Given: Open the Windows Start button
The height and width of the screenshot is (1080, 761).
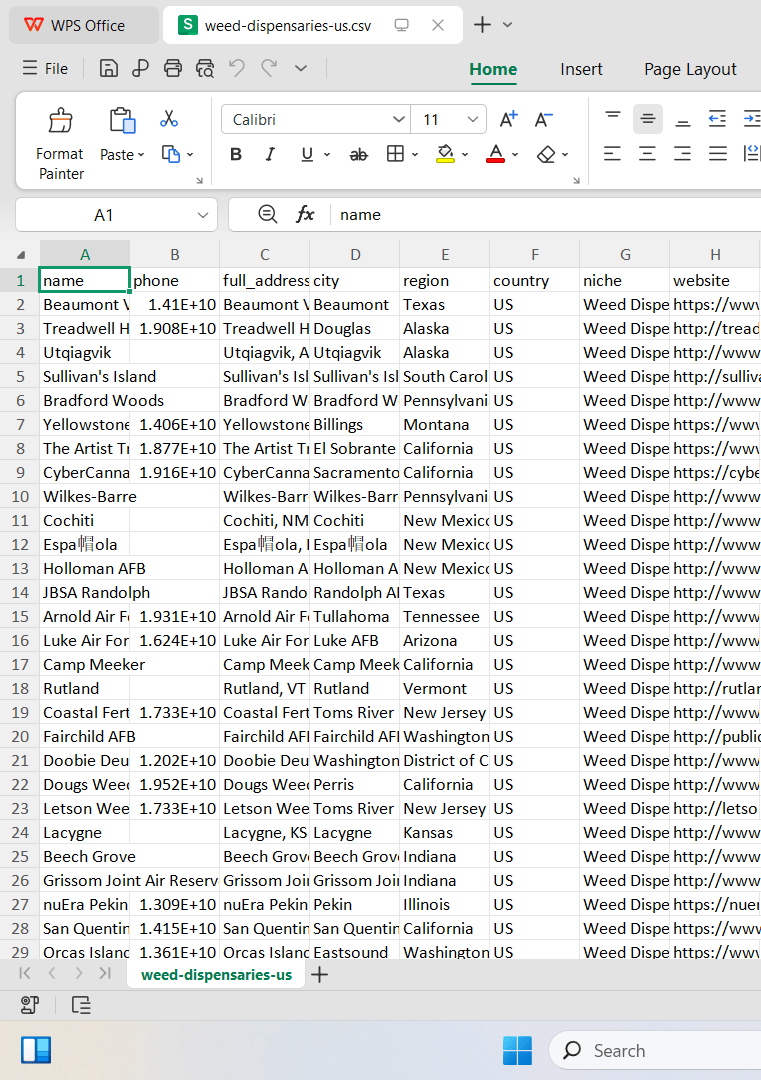Looking at the screenshot, I should coord(517,1050).
